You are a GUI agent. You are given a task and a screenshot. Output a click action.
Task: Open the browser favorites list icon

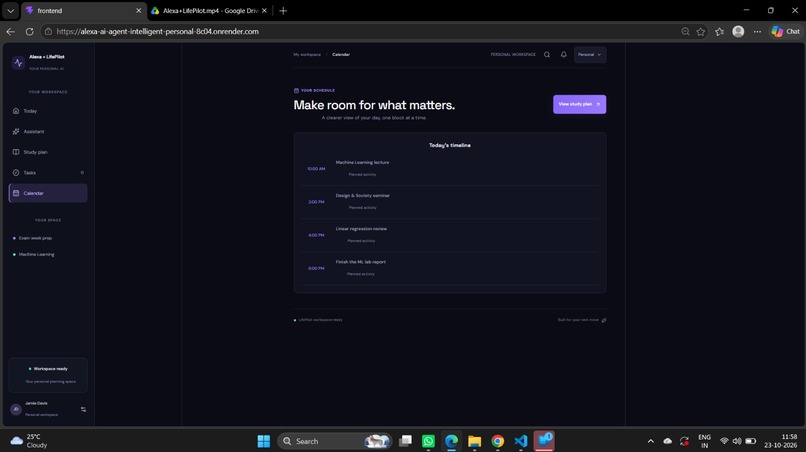coord(720,31)
